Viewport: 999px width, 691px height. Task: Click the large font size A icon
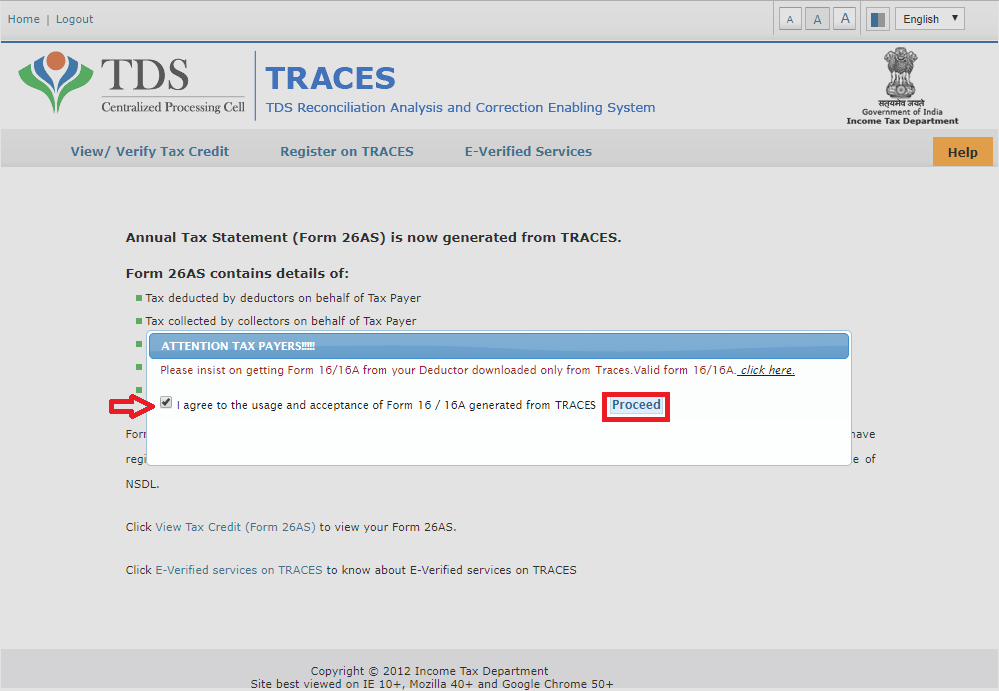(845, 18)
